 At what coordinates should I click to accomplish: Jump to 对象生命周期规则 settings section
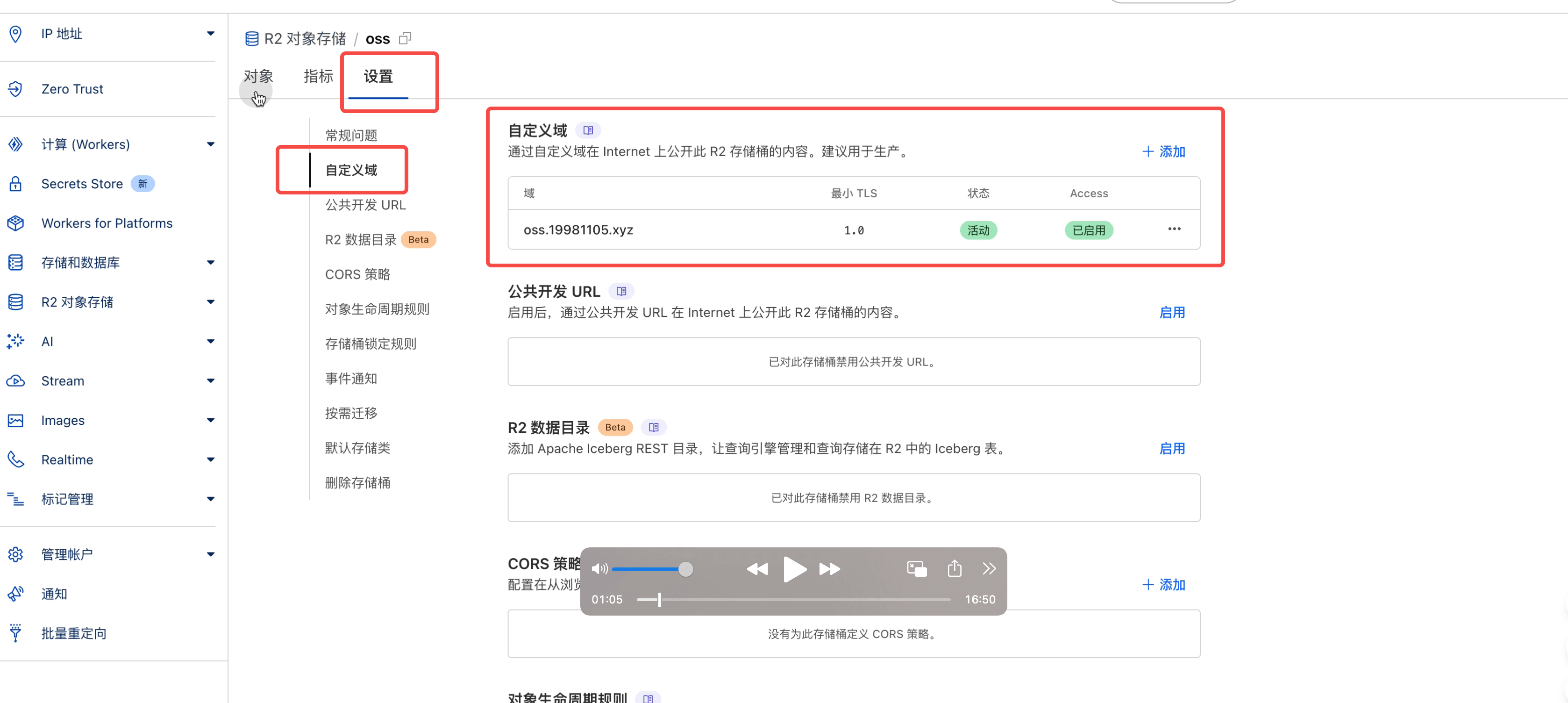(x=378, y=309)
